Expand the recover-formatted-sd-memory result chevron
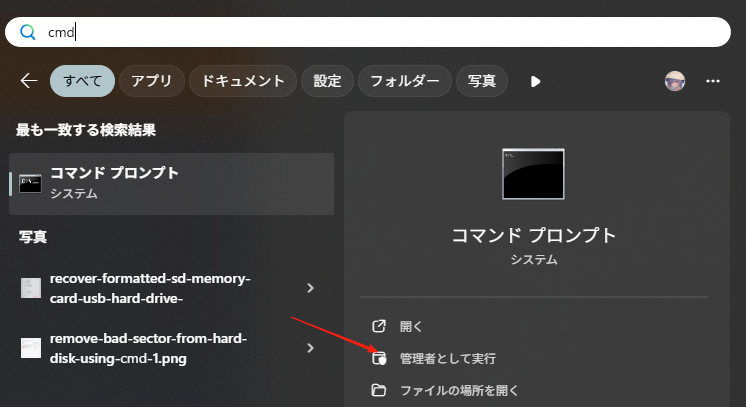The width and height of the screenshot is (746, 407). coord(310,288)
